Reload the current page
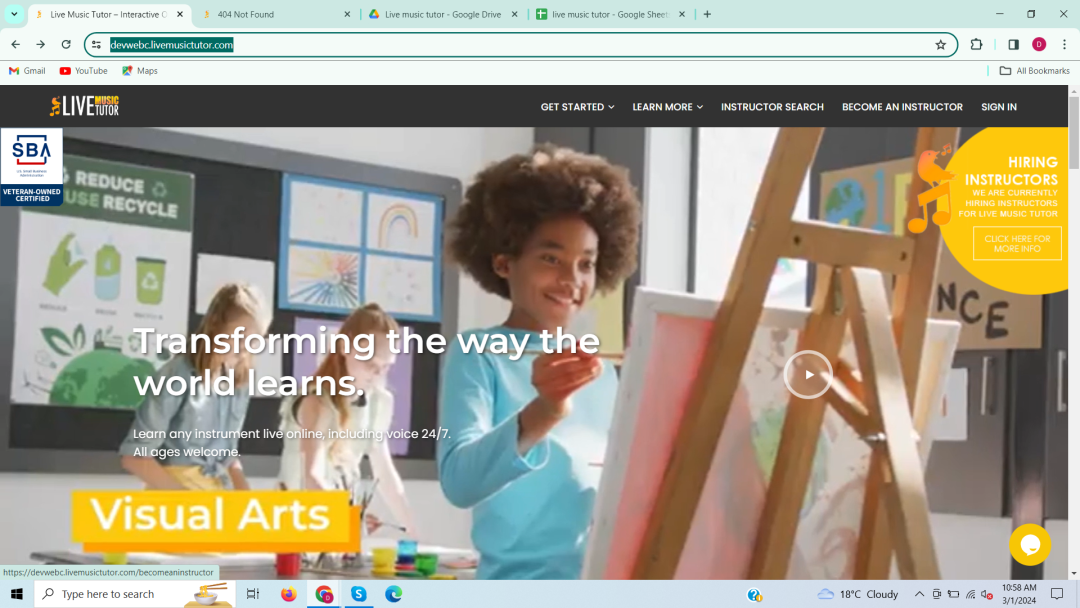The width and height of the screenshot is (1080, 608). 66,45
